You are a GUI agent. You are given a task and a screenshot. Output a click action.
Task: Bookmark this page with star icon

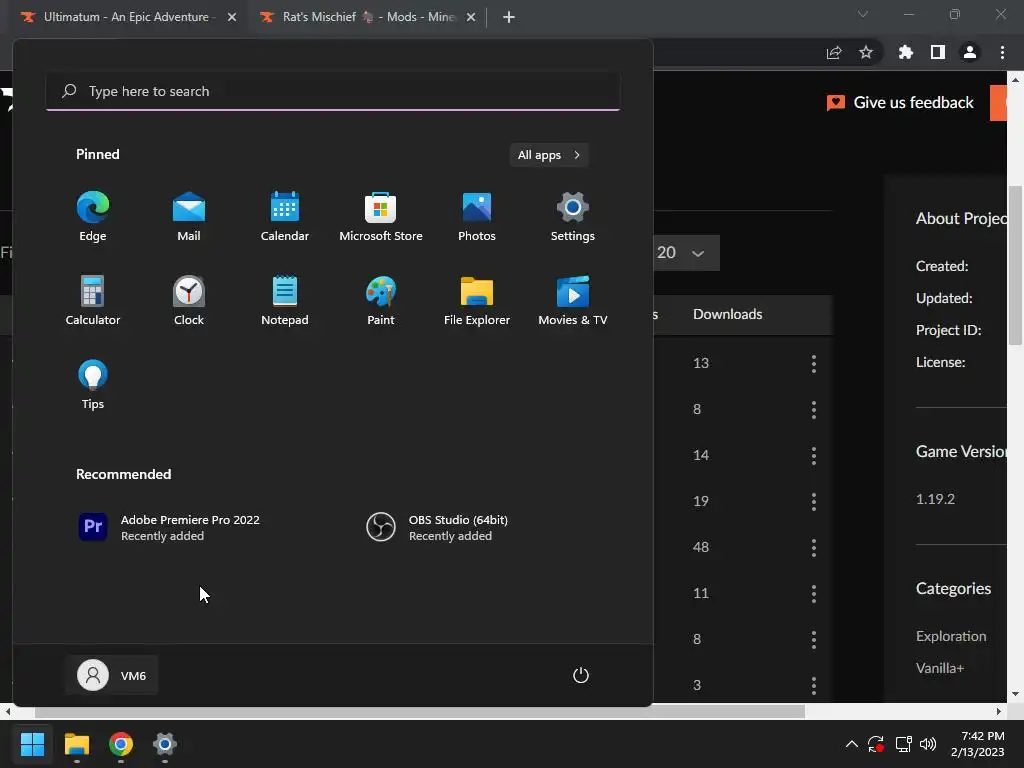coord(866,52)
